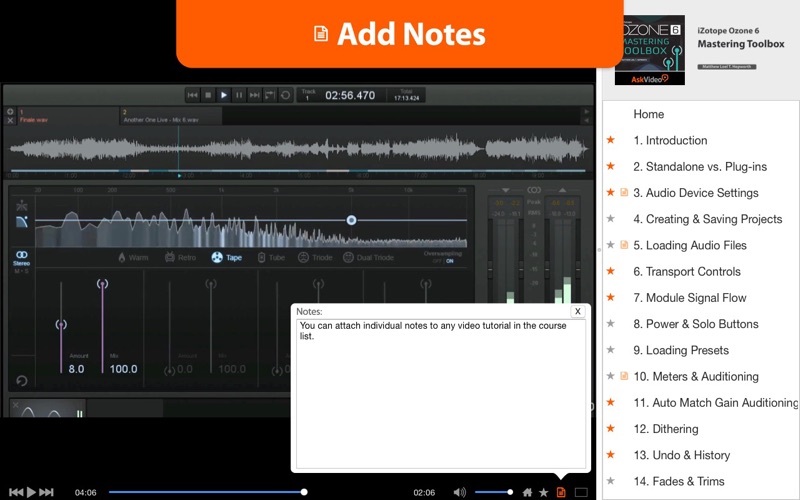The height and width of the screenshot is (500, 800).
Task: Select lesson 8. Power & Solo Buttons
Action: click(696, 324)
